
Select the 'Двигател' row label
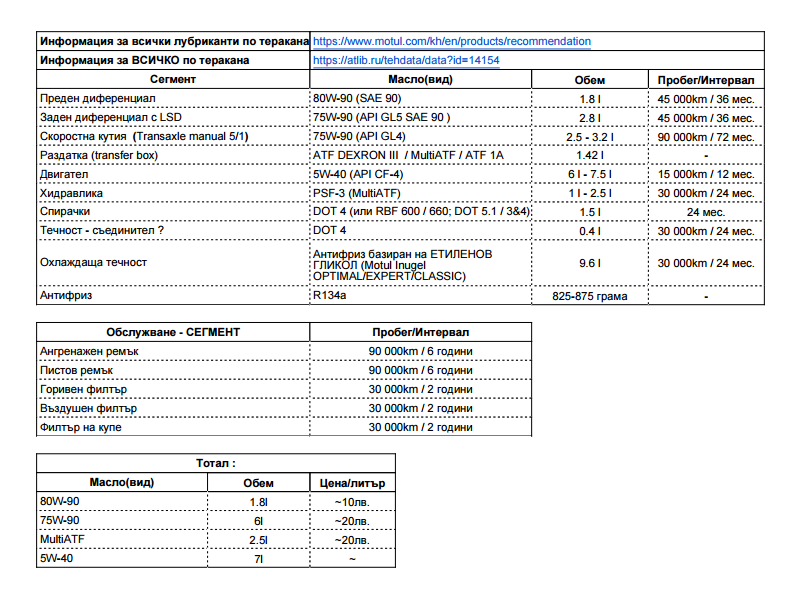(173, 174)
